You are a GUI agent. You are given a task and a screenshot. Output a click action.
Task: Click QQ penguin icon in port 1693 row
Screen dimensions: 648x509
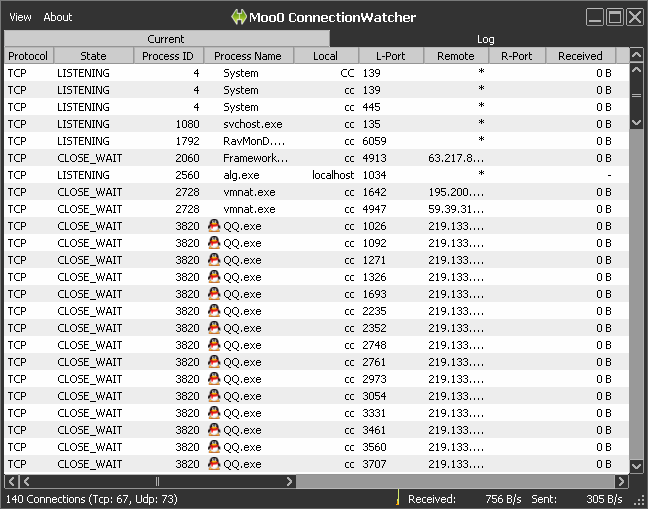click(214, 294)
